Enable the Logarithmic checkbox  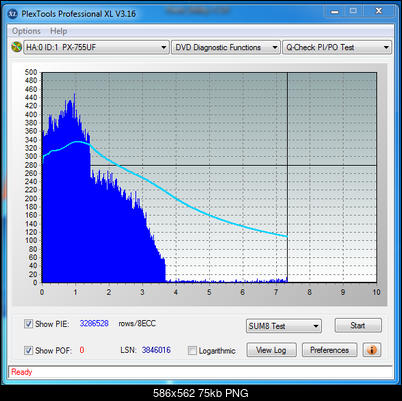pos(192,350)
